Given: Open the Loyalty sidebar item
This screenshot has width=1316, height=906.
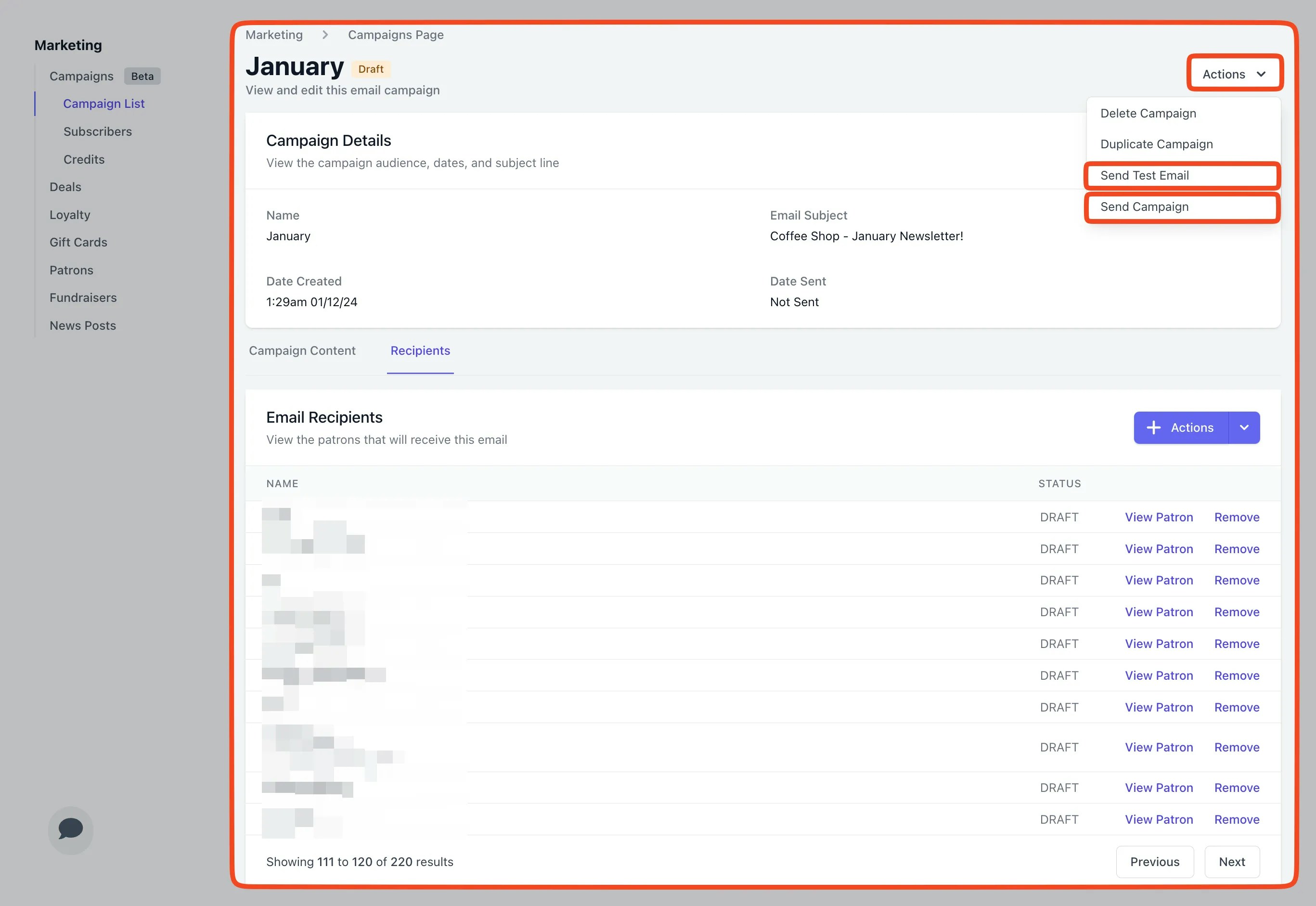Looking at the screenshot, I should tap(70, 215).
